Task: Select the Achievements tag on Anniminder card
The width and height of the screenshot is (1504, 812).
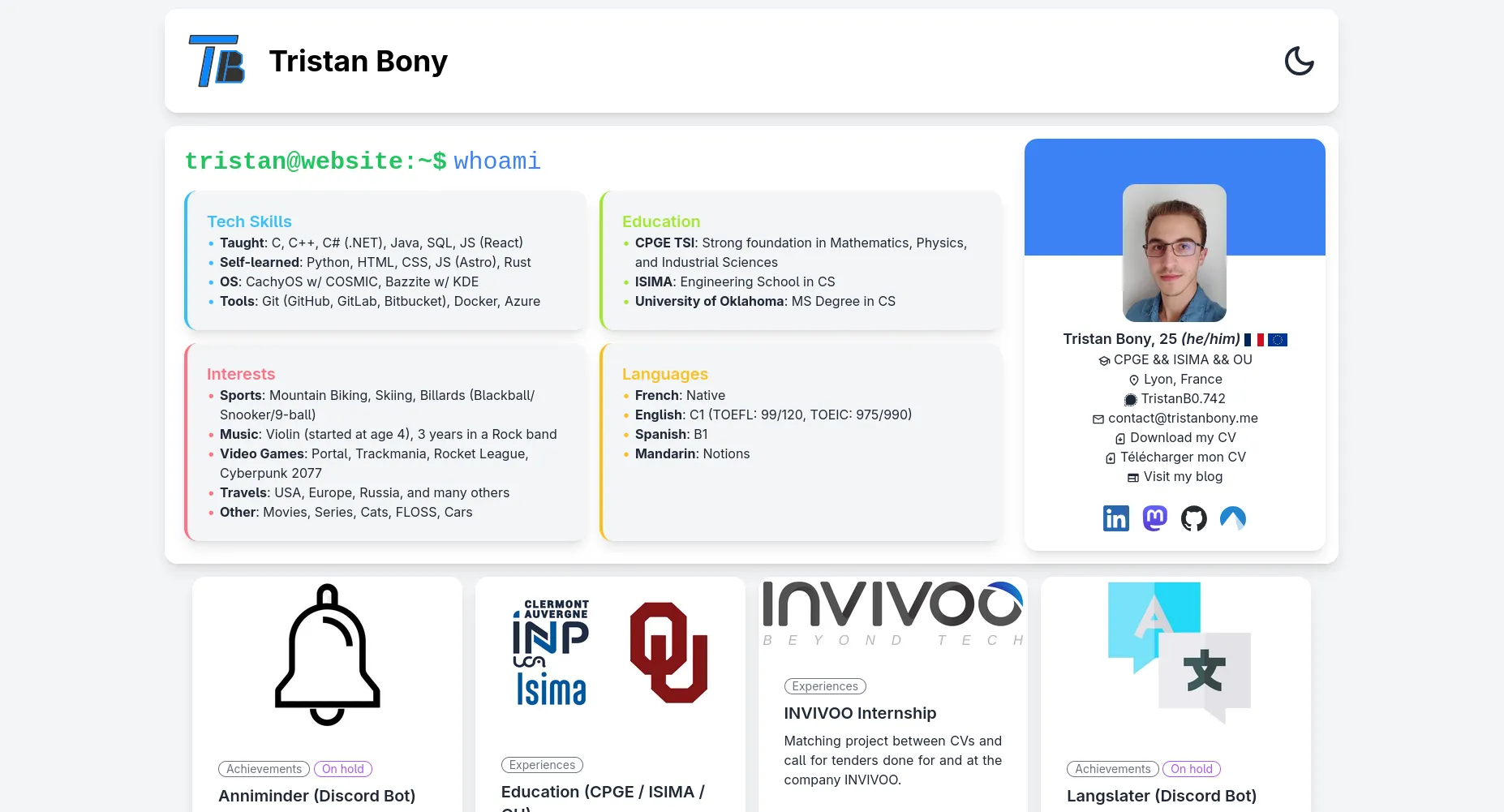Action: 264,768
